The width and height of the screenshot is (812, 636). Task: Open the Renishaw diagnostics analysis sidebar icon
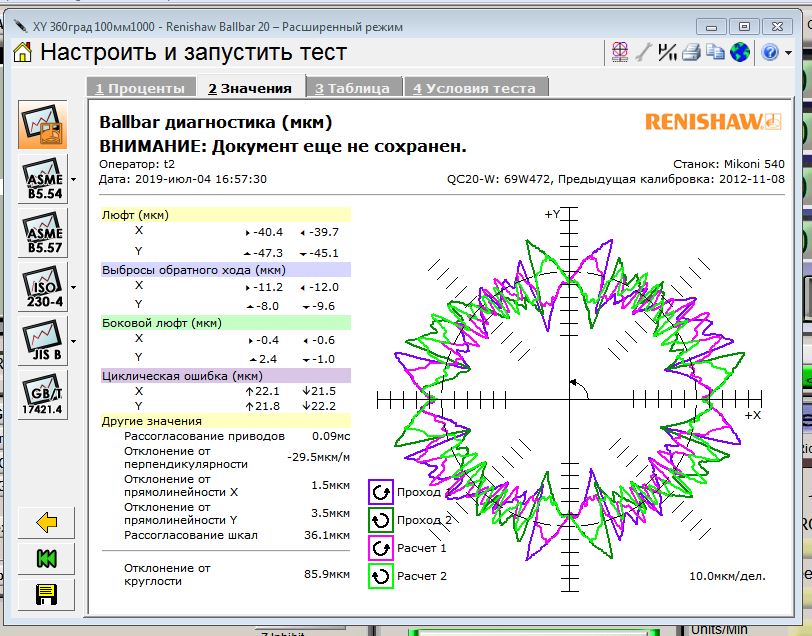click(44, 125)
